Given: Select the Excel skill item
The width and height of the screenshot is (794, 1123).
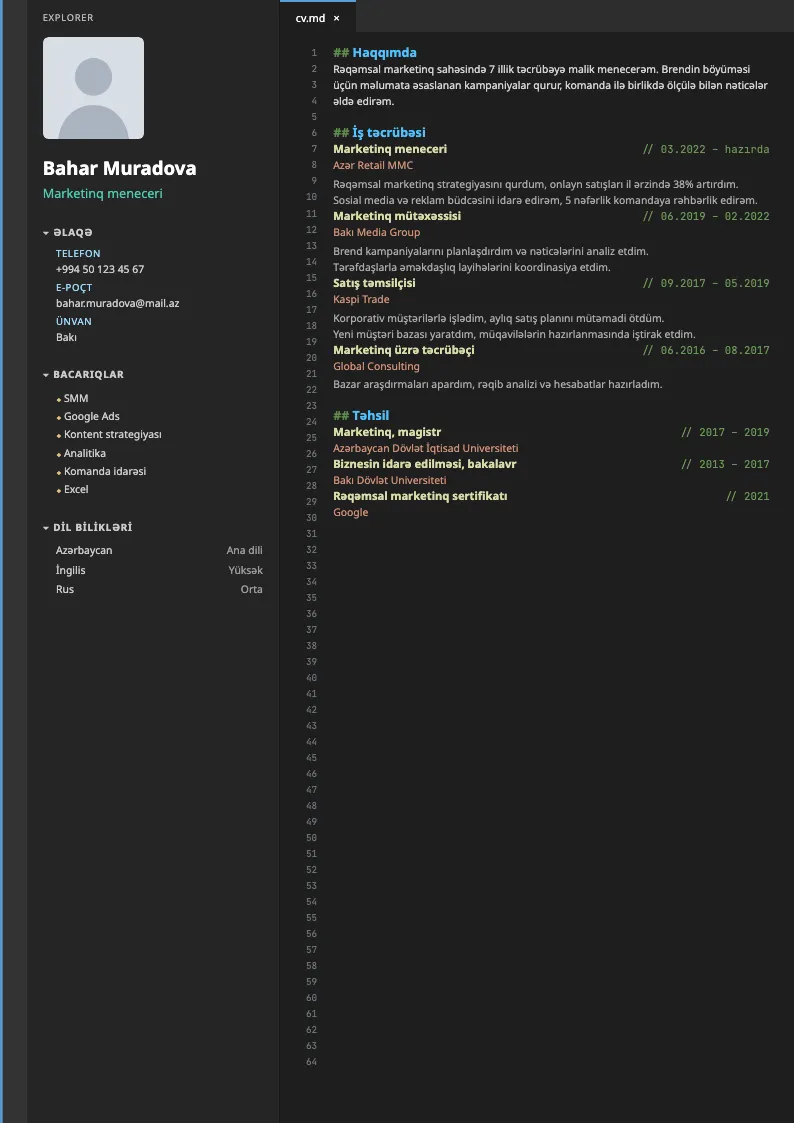Looking at the screenshot, I should point(76,489).
